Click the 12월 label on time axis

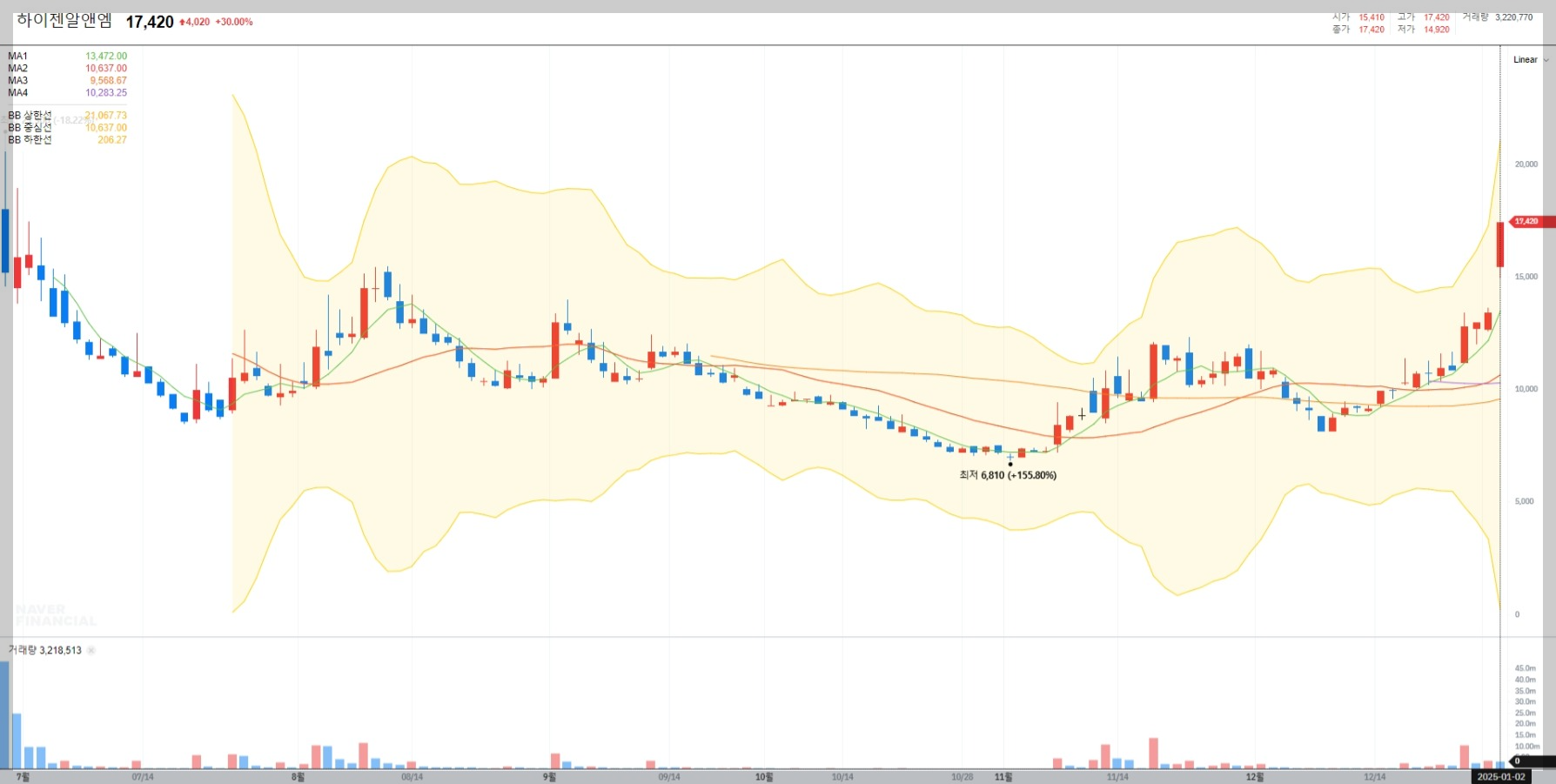click(x=1254, y=777)
